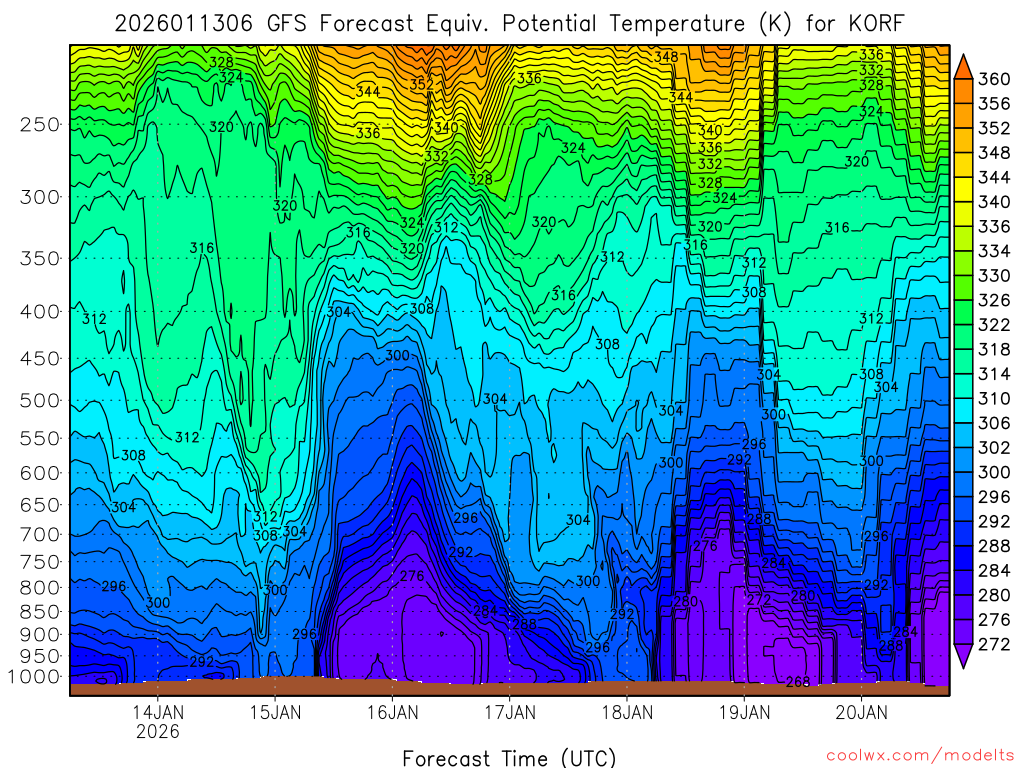1024x768 pixels.
Task: Pick the violet swatch between 272 and 276
Action: 963,633
